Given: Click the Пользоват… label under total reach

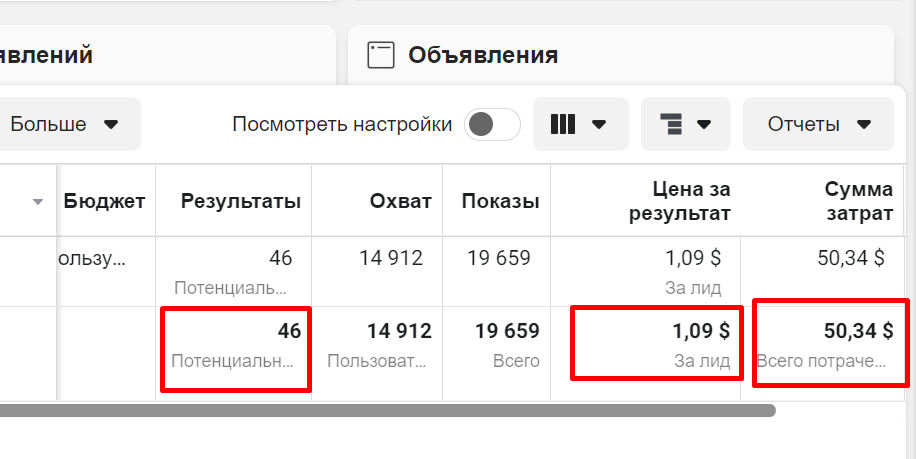Looking at the screenshot, I should pos(377,361).
